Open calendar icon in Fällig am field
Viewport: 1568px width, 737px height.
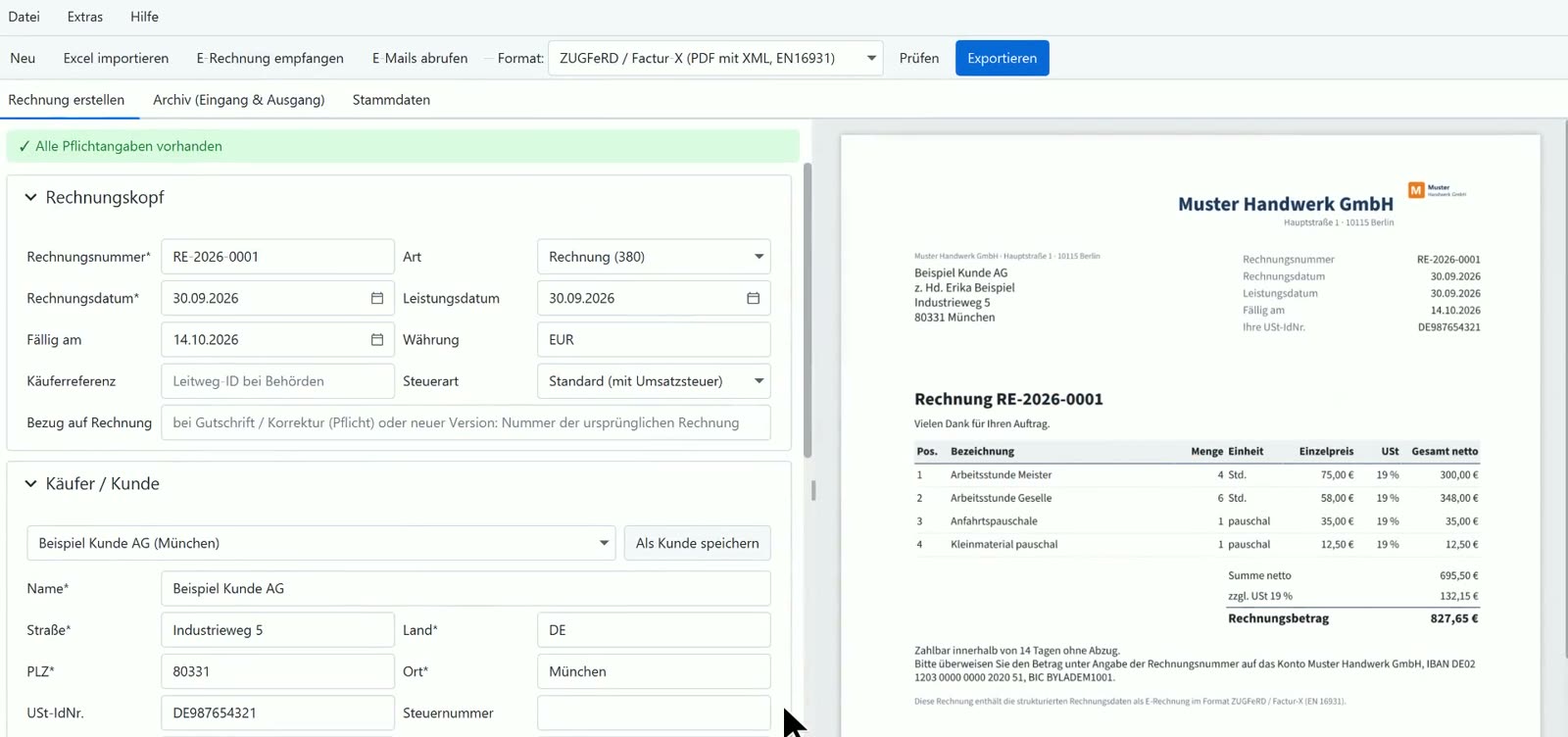point(377,339)
